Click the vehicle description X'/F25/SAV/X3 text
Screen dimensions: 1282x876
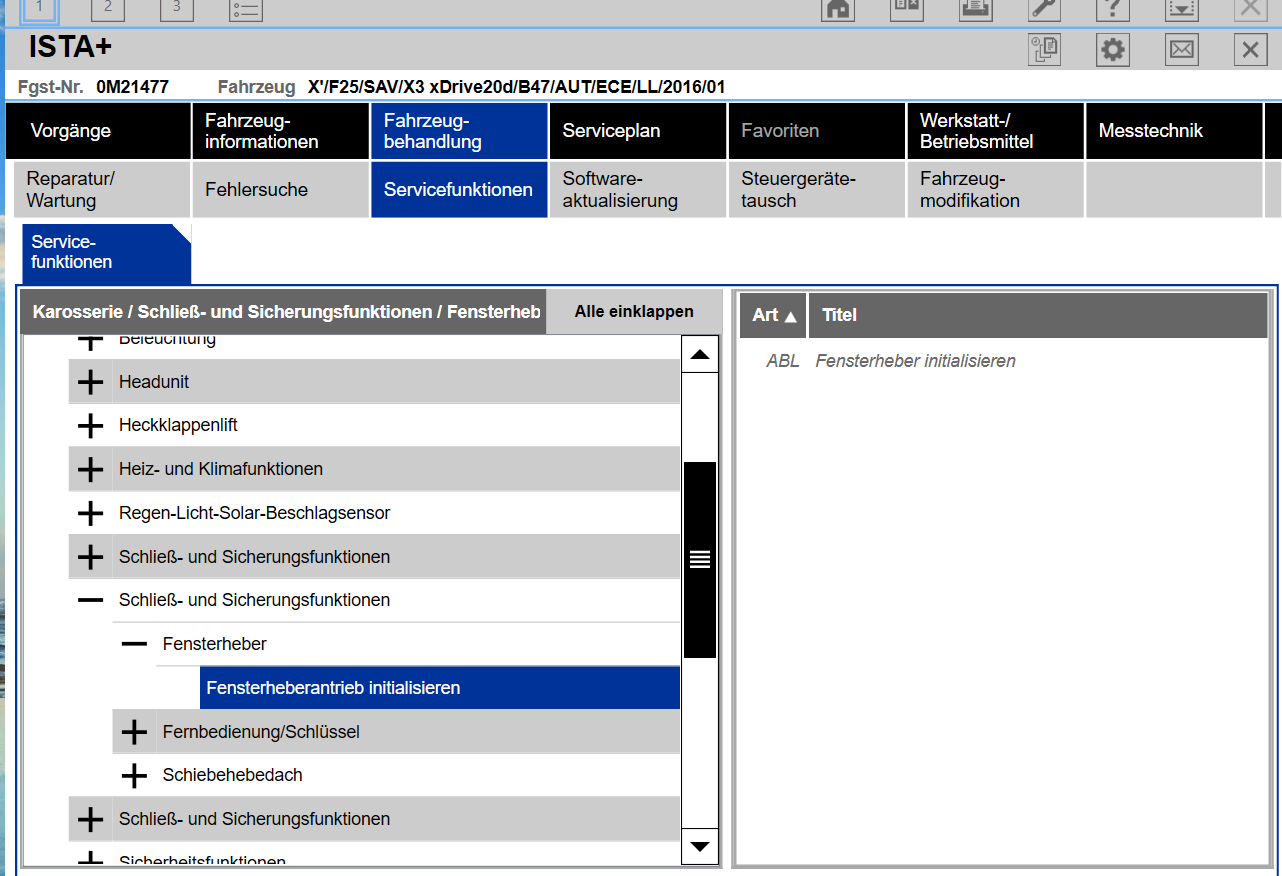pos(516,87)
